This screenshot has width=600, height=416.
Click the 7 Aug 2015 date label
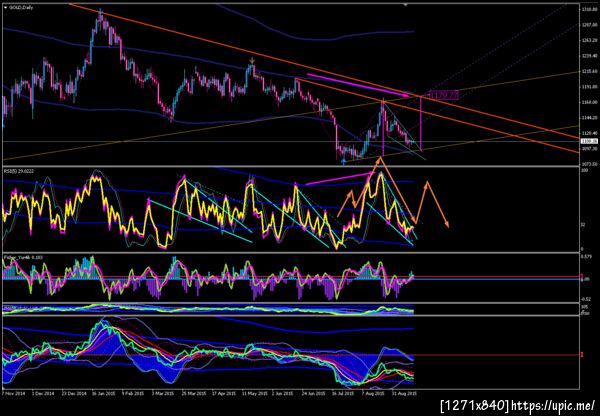click(x=375, y=393)
